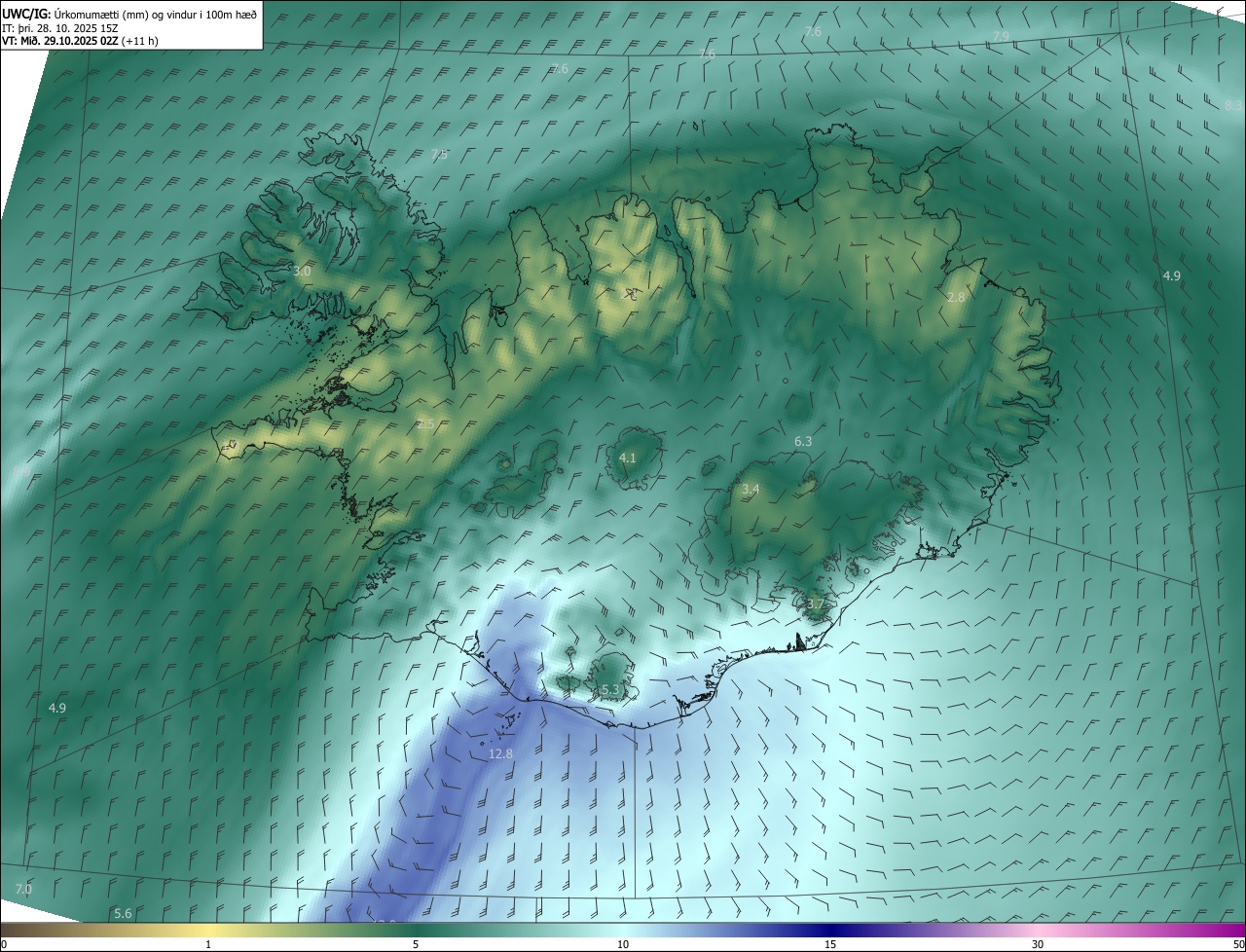1246x952 pixels.
Task: Click the 5.3 value on the south coast glacier
Action: click(609, 689)
